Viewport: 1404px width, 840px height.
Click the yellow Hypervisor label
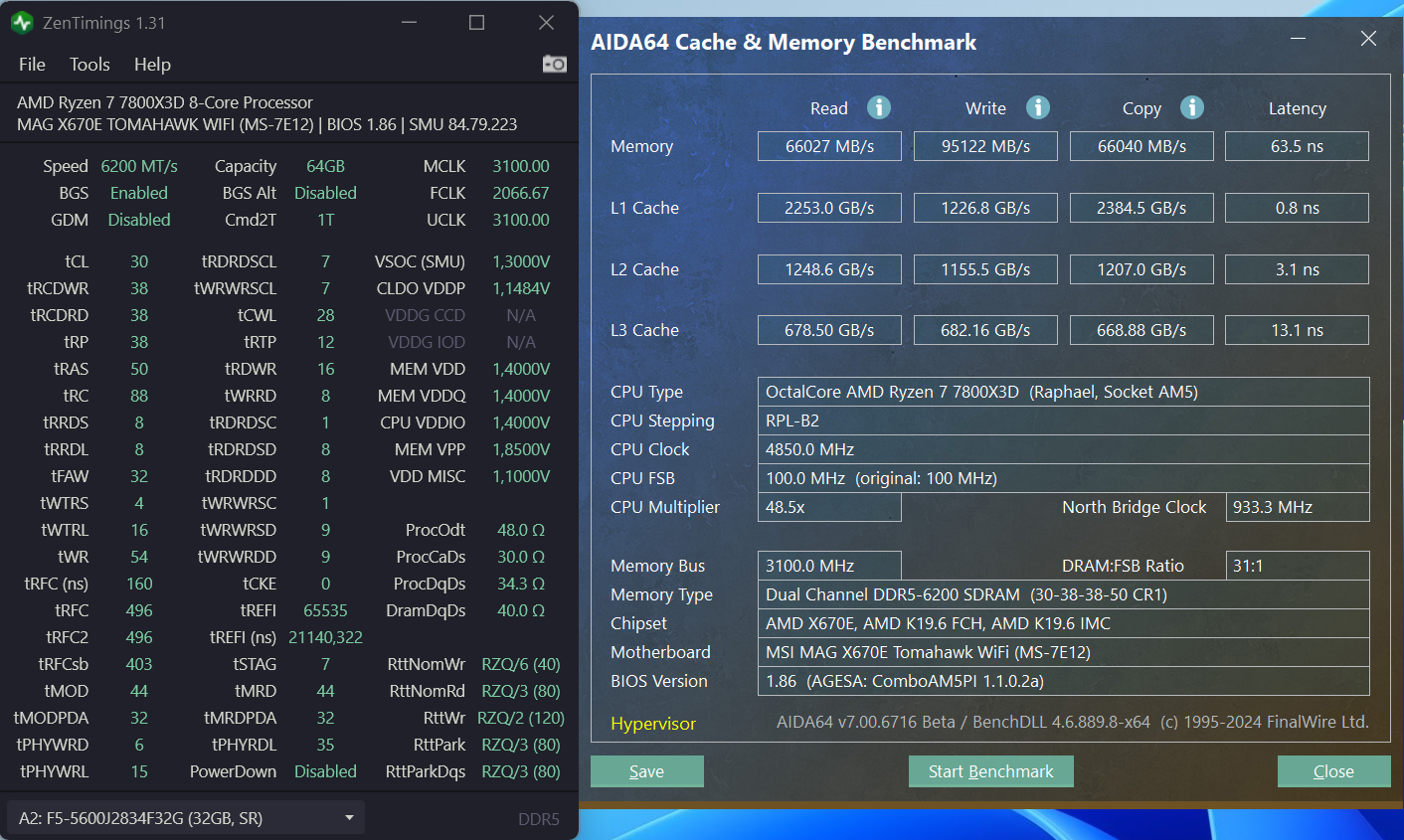click(x=653, y=724)
